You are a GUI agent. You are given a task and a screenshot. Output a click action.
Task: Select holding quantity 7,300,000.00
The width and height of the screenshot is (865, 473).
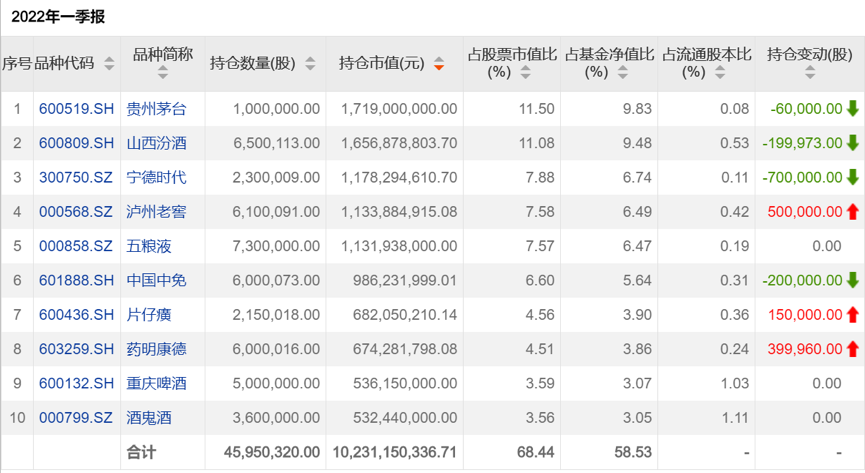[276, 246]
